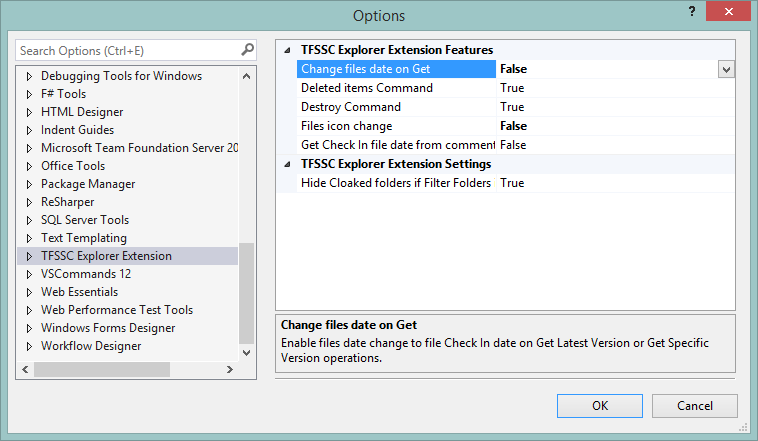This screenshot has width=758, height=441.
Task: Click False value of Files icon change
Action: pos(513,126)
